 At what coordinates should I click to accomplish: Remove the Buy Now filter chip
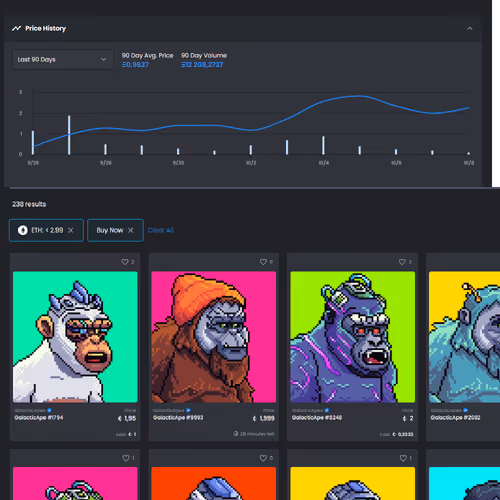tap(131, 230)
